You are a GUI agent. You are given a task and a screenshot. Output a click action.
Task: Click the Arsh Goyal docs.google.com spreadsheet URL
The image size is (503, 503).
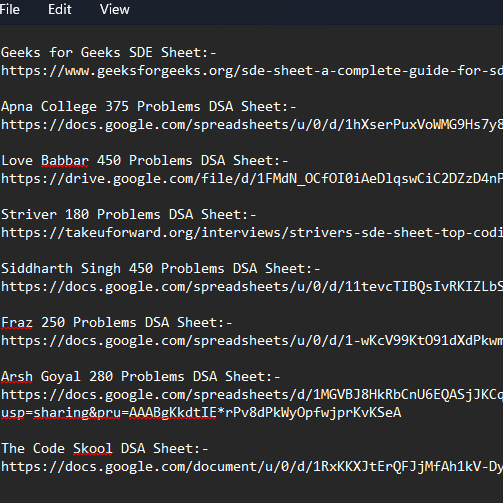(x=252, y=395)
